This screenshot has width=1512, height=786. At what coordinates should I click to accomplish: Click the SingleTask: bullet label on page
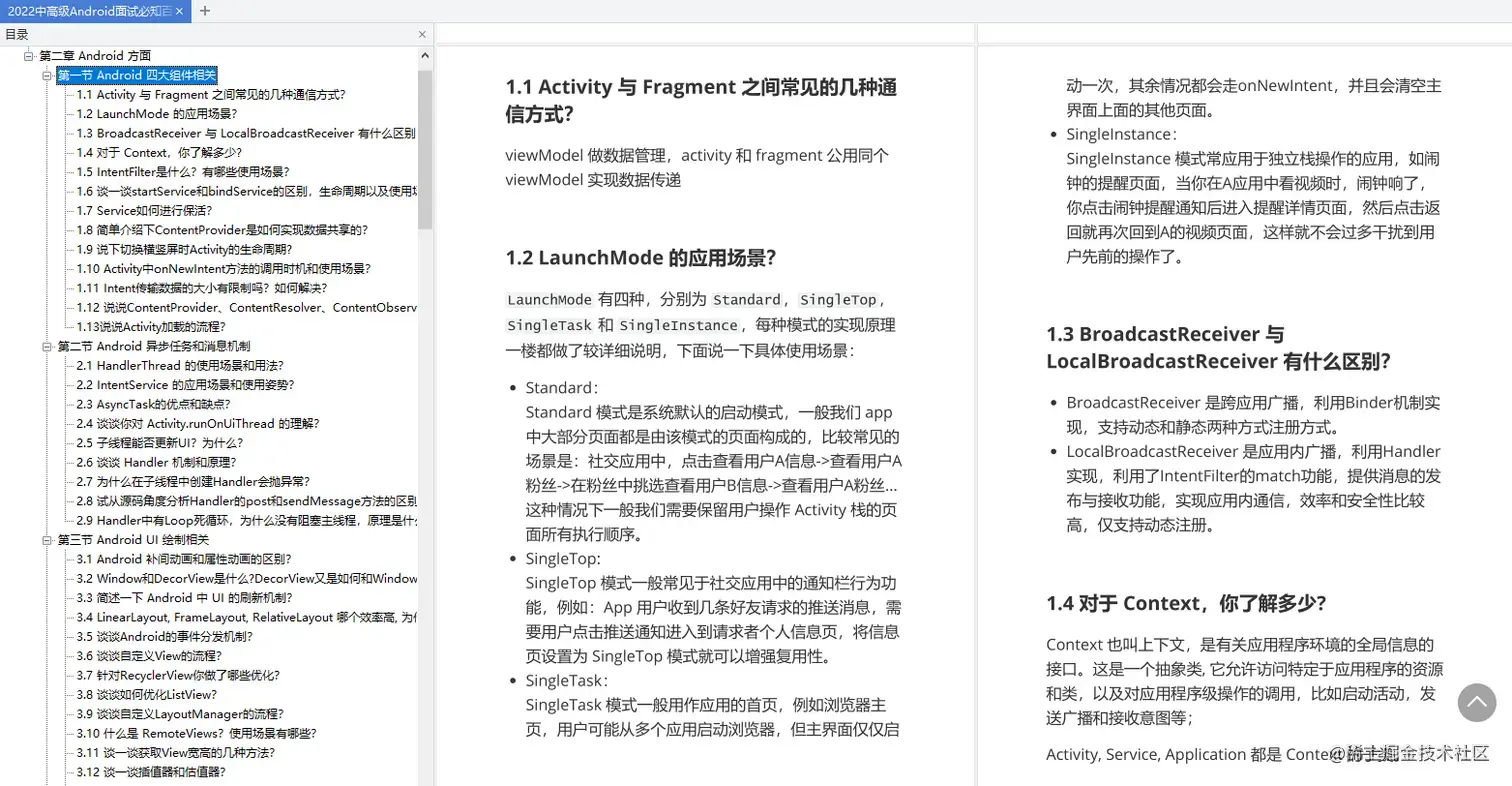565,680
